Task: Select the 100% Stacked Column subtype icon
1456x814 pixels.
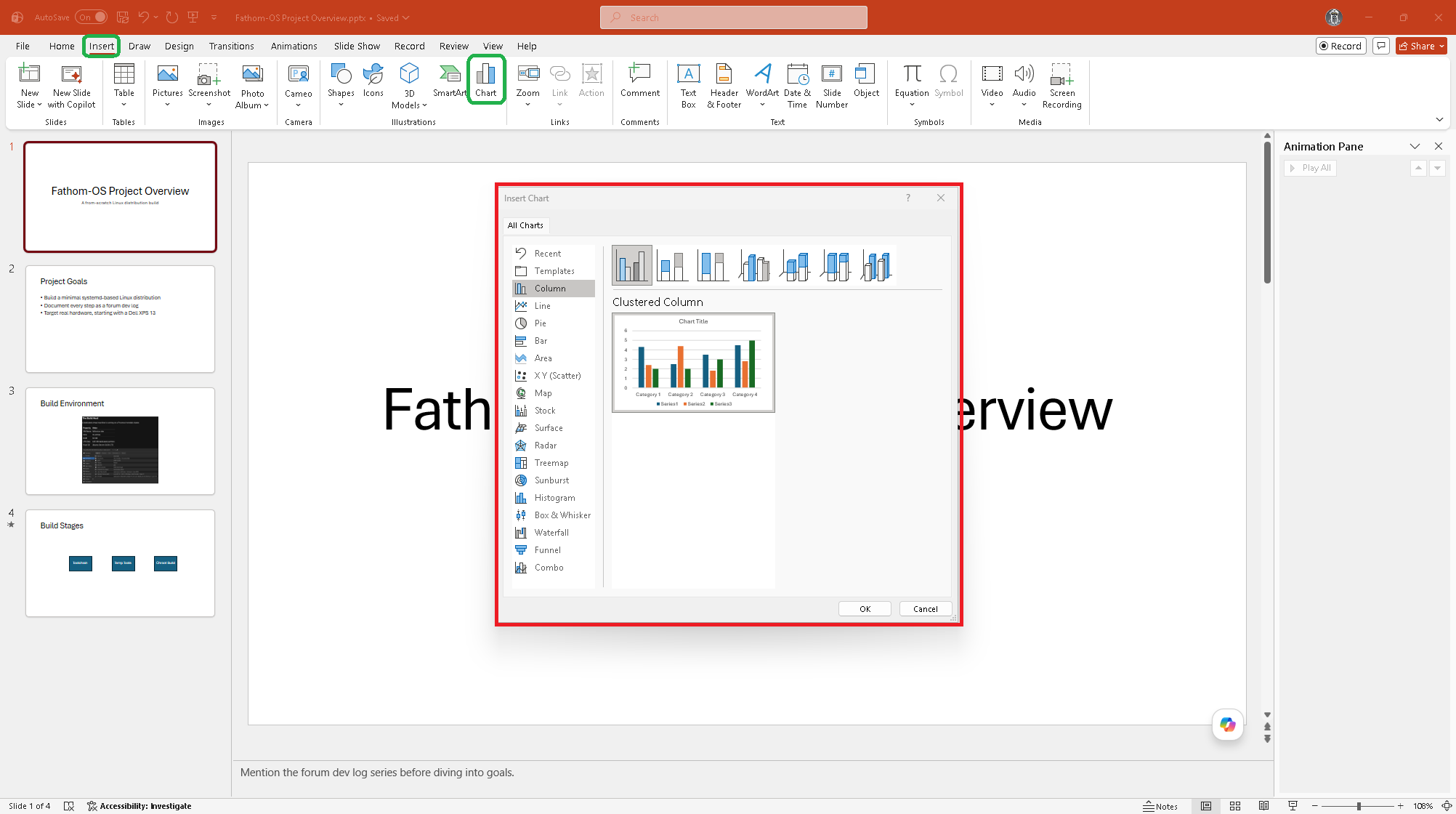Action: point(713,265)
